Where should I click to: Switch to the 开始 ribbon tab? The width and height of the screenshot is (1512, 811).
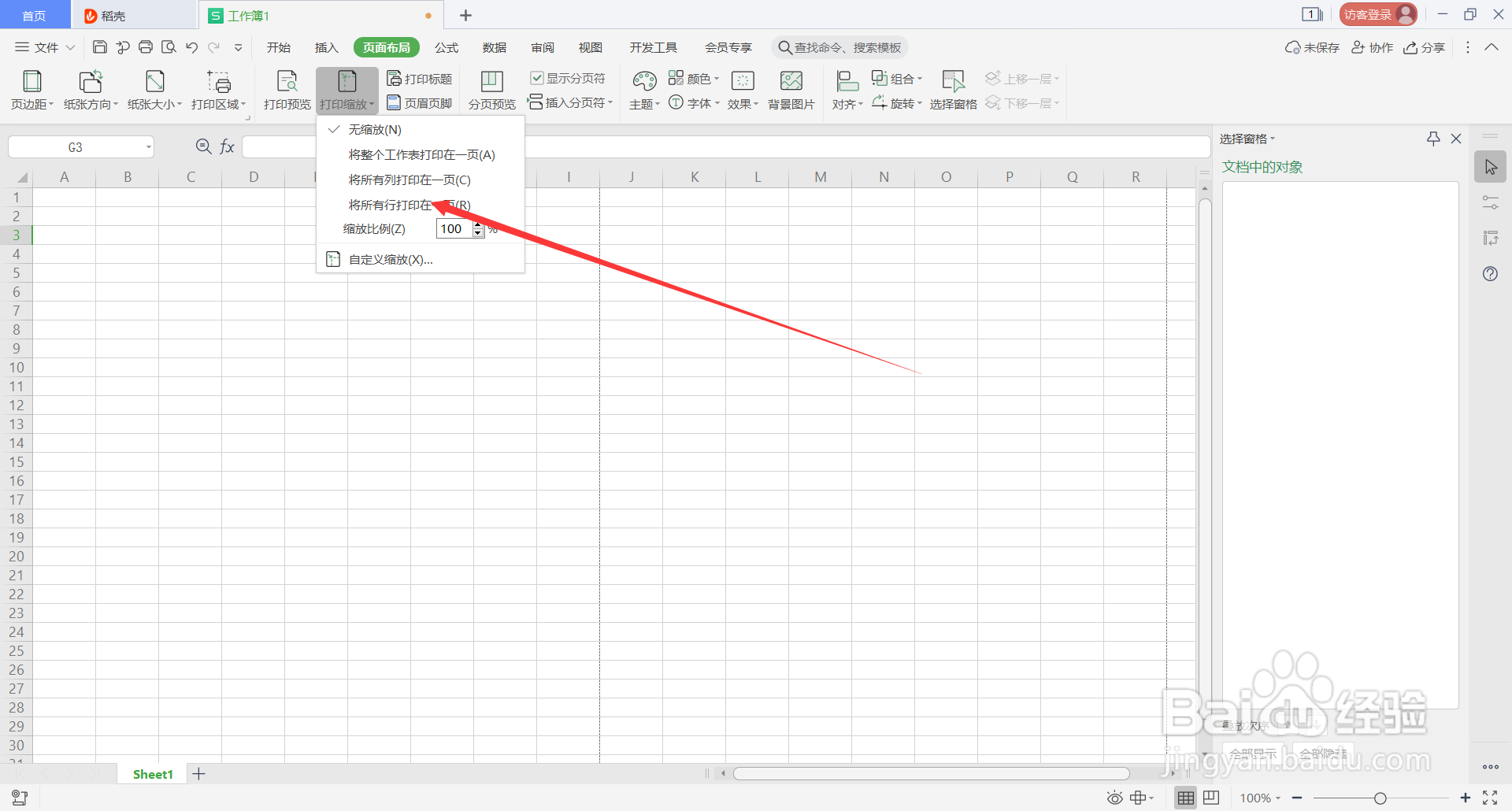(278, 47)
